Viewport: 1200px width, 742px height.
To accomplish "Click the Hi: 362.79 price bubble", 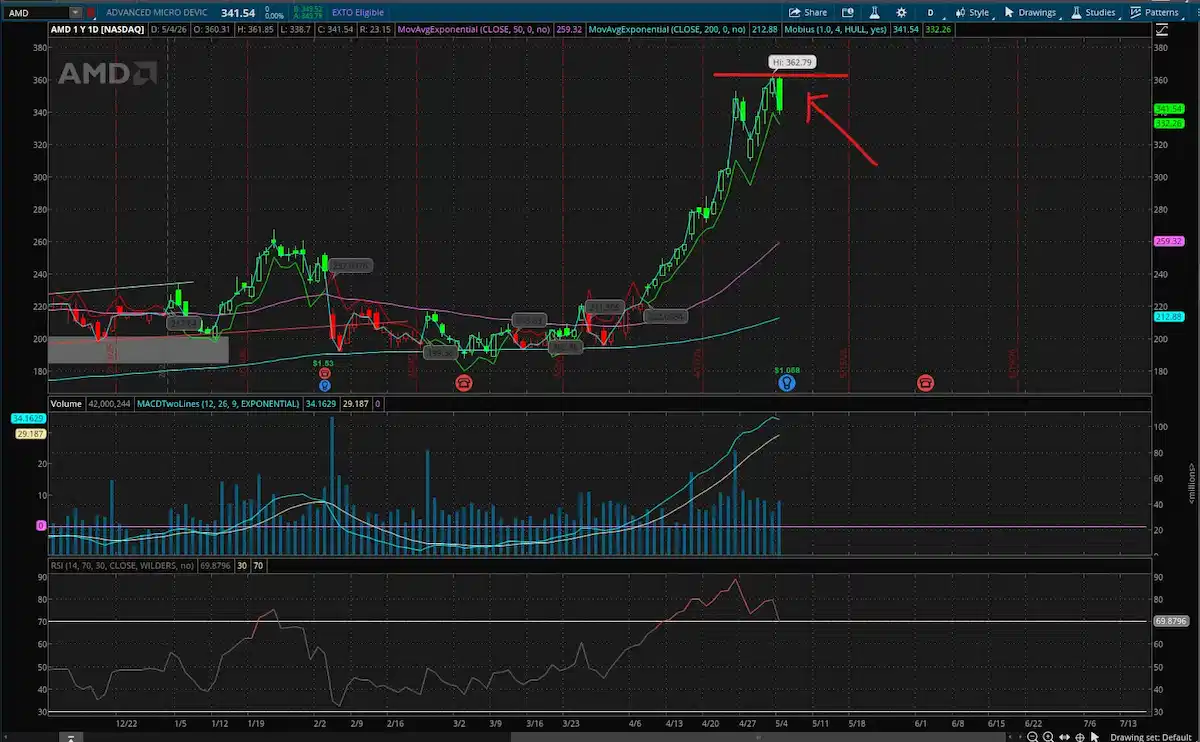I will 792,62.
